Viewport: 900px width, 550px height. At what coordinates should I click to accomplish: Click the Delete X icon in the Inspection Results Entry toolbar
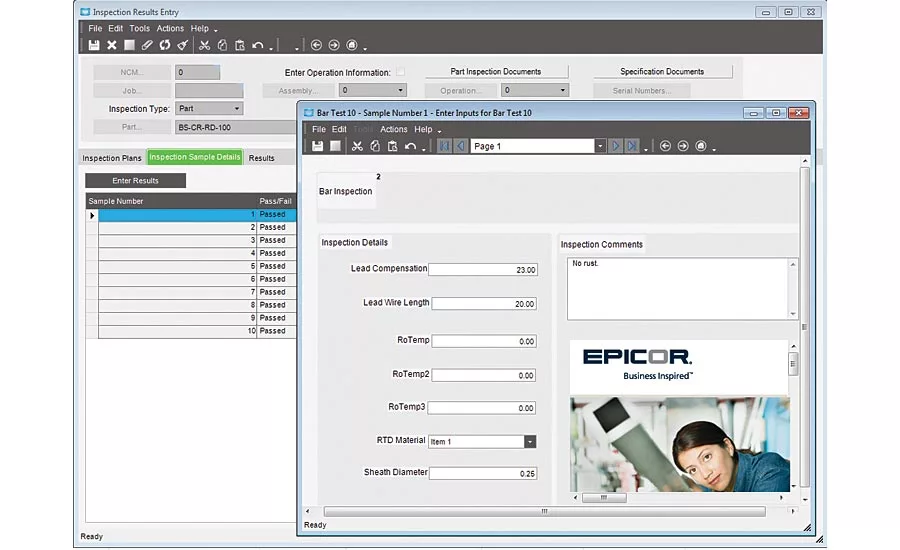112,45
